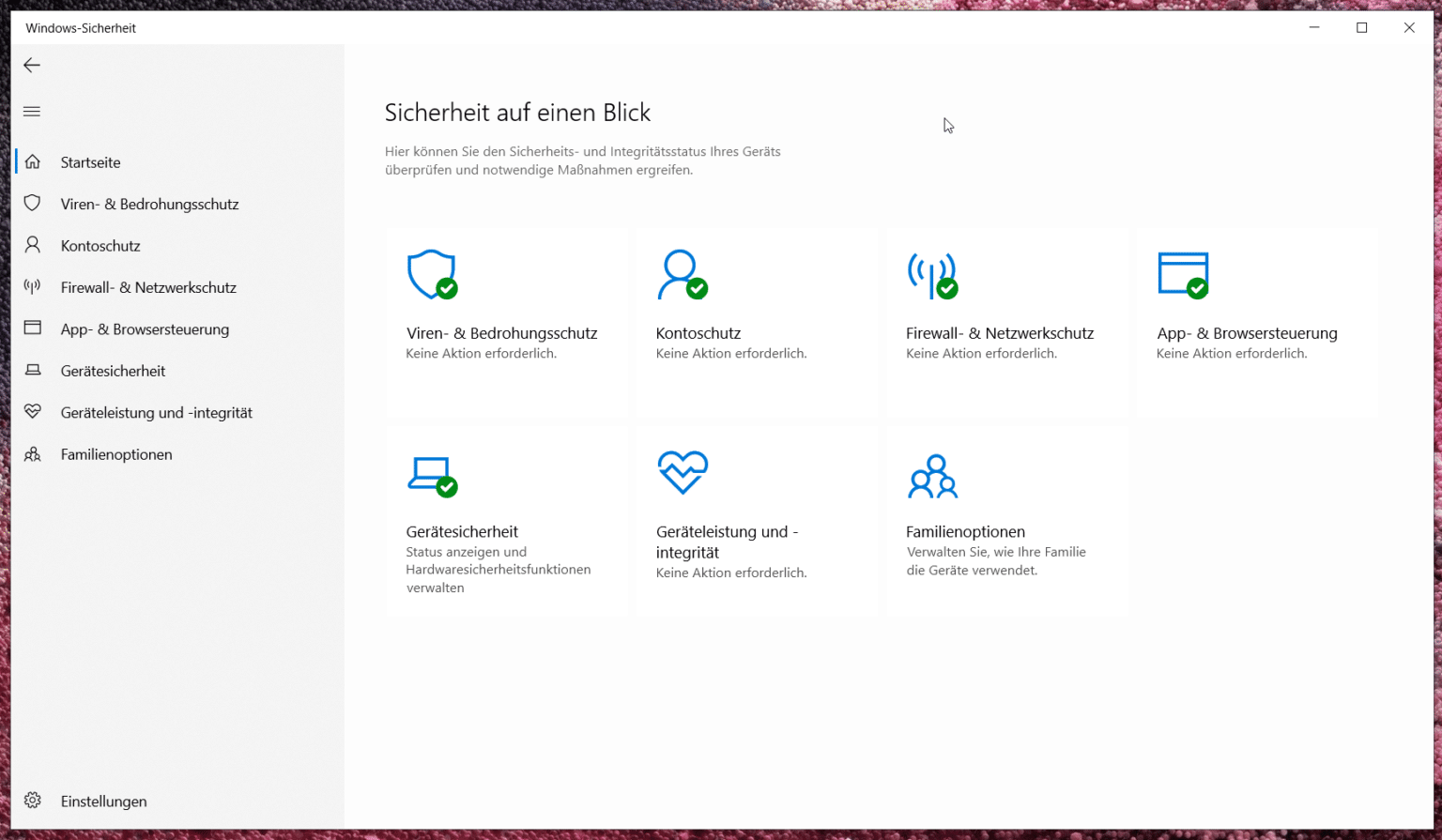The width and height of the screenshot is (1442, 840).
Task: Click the 'Sicherheit auf einen Blick' heading
Action: pyautogui.click(x=517, y=113)
